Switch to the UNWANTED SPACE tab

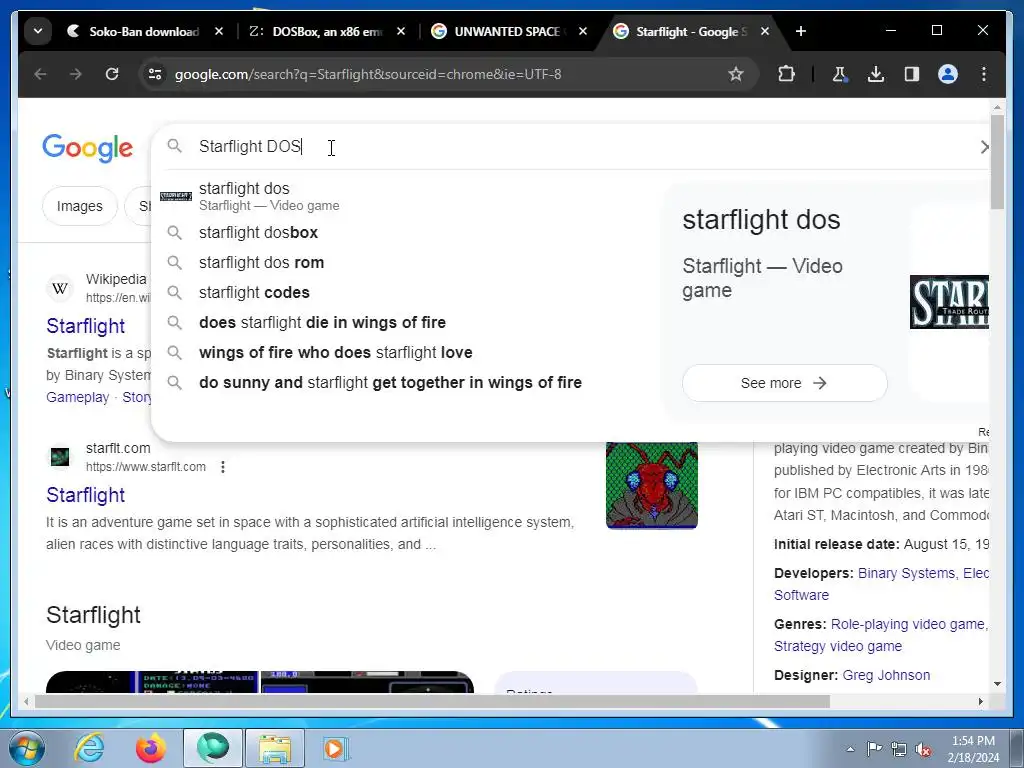pyautogui.click(x=509, y=31)
